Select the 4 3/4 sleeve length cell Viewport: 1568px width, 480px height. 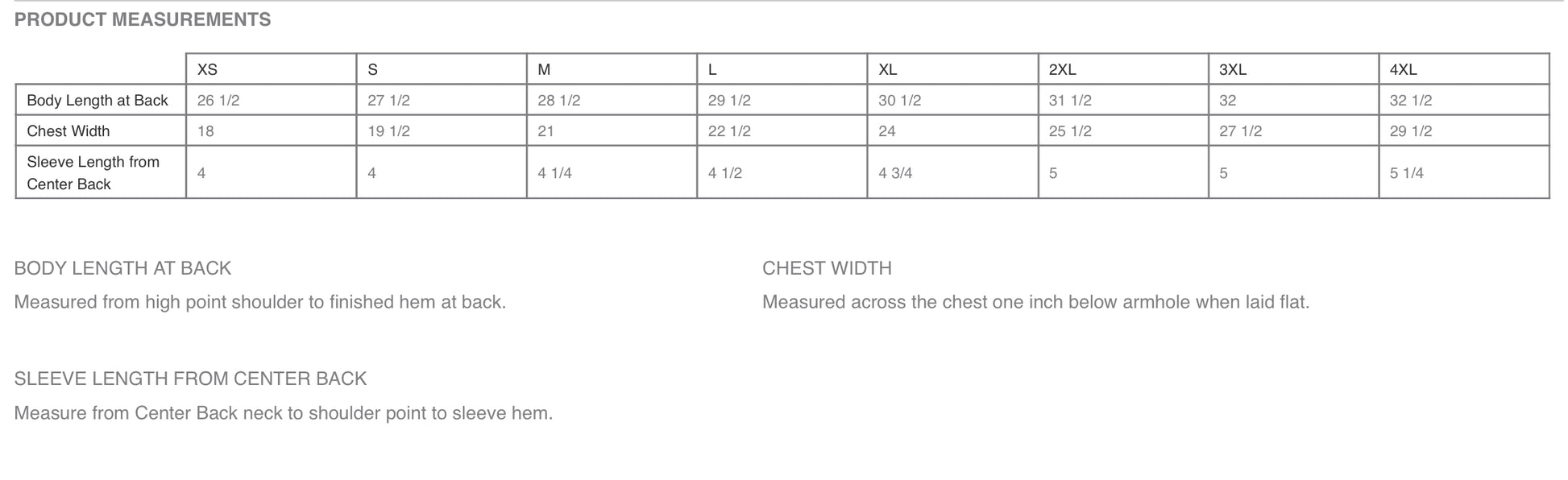click(x=895, y=173)
